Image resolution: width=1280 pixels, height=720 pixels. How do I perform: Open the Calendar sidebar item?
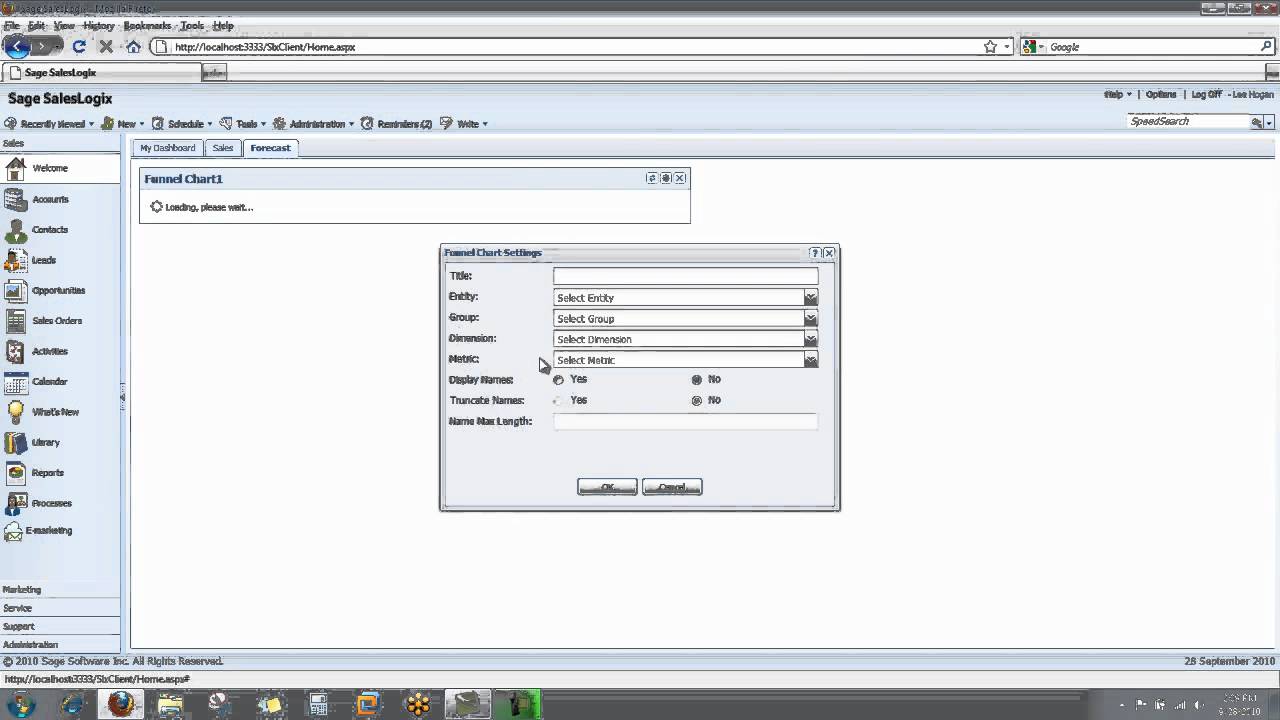[x=50, y=382]
